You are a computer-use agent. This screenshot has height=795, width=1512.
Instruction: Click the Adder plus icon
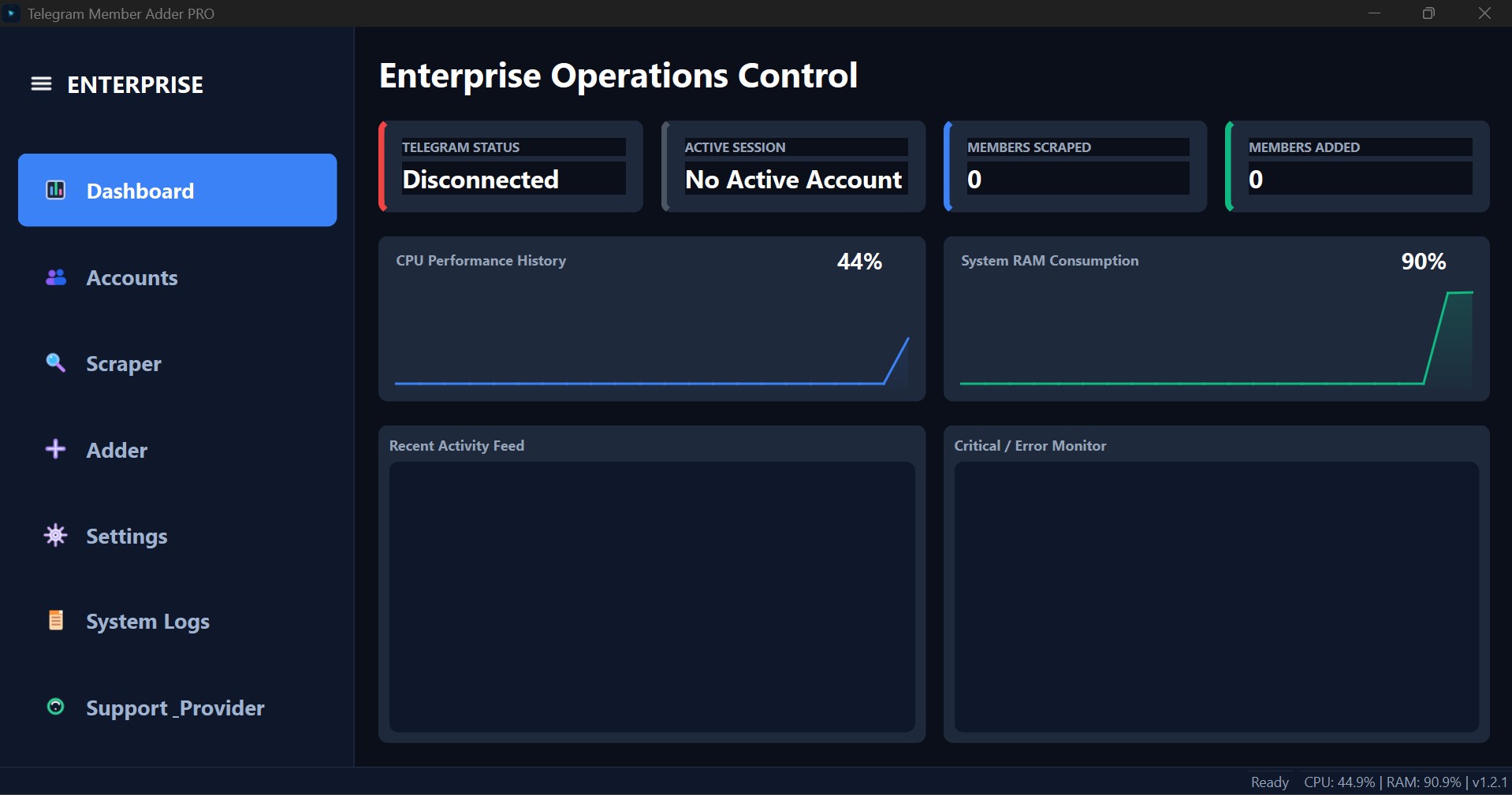[x=56, y=449]
